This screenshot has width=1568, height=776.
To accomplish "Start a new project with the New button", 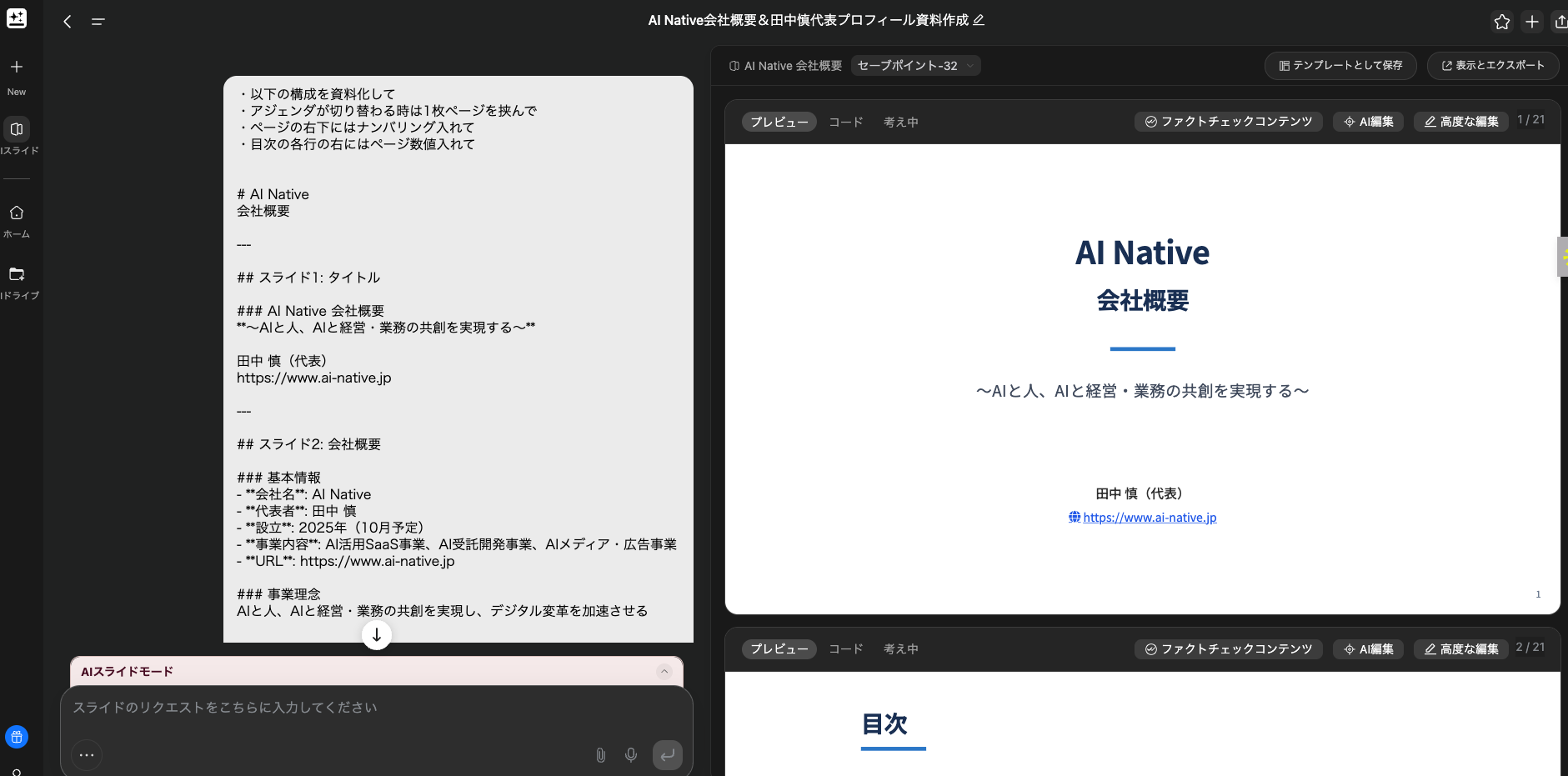I will point(17,73).
